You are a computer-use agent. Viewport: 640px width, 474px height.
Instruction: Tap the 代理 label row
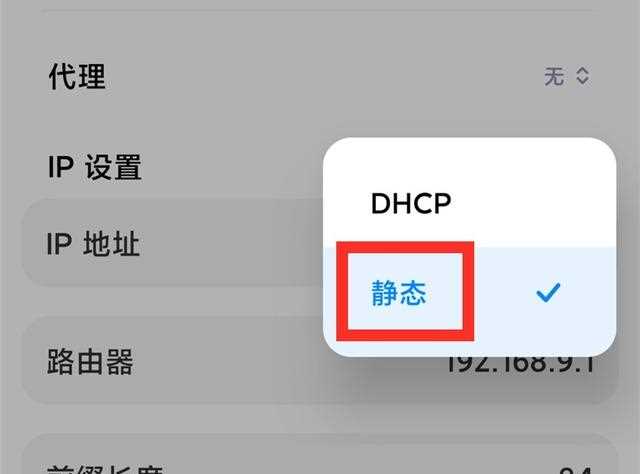point(320,76)
